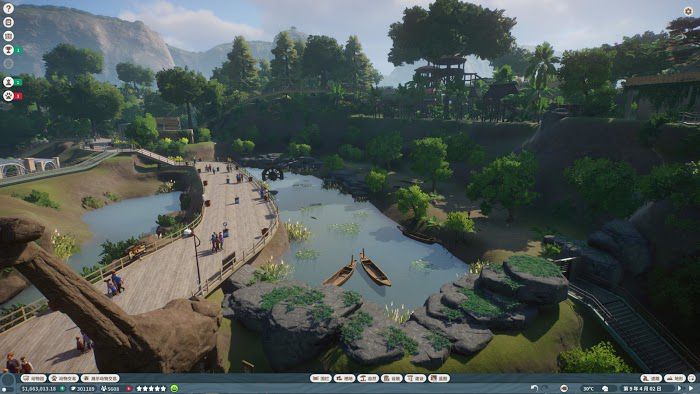Screen dimensions: 700x394
Task: Click the green badge beside the trophy
Action: tap(18, 50)
